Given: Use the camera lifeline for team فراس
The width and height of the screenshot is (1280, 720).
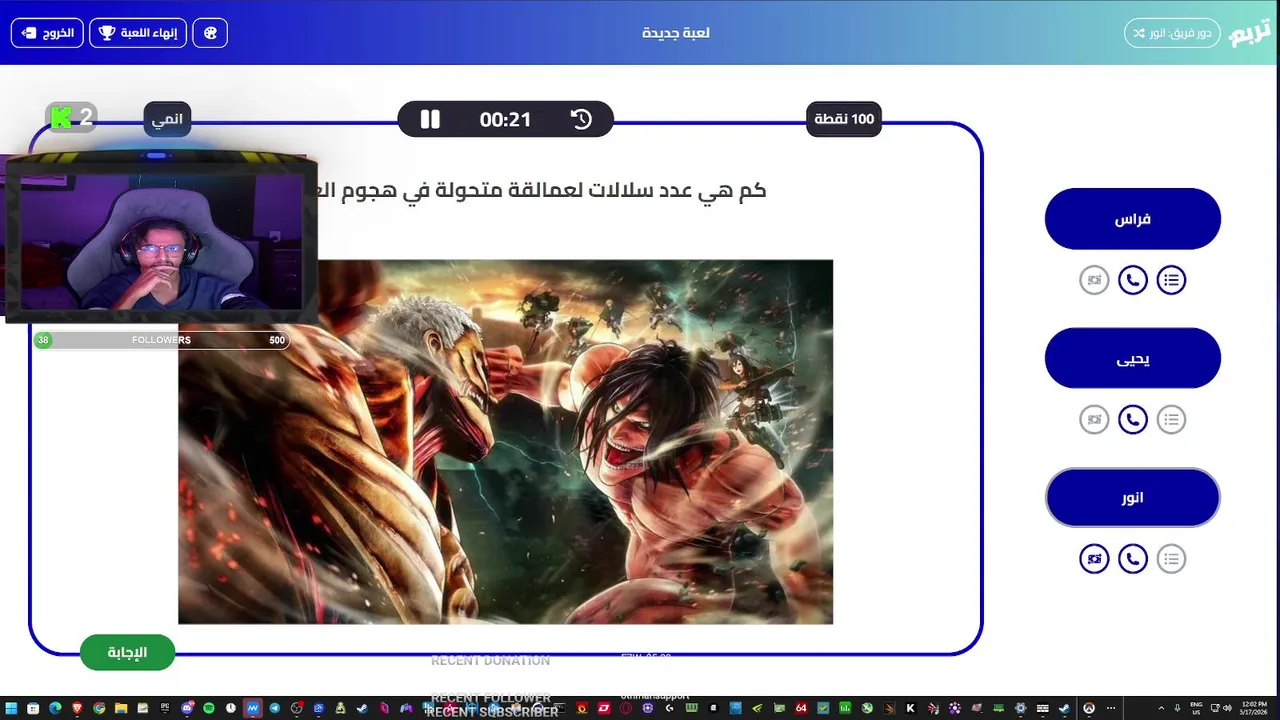Looking at the screenshot, I should point(1094,280).
